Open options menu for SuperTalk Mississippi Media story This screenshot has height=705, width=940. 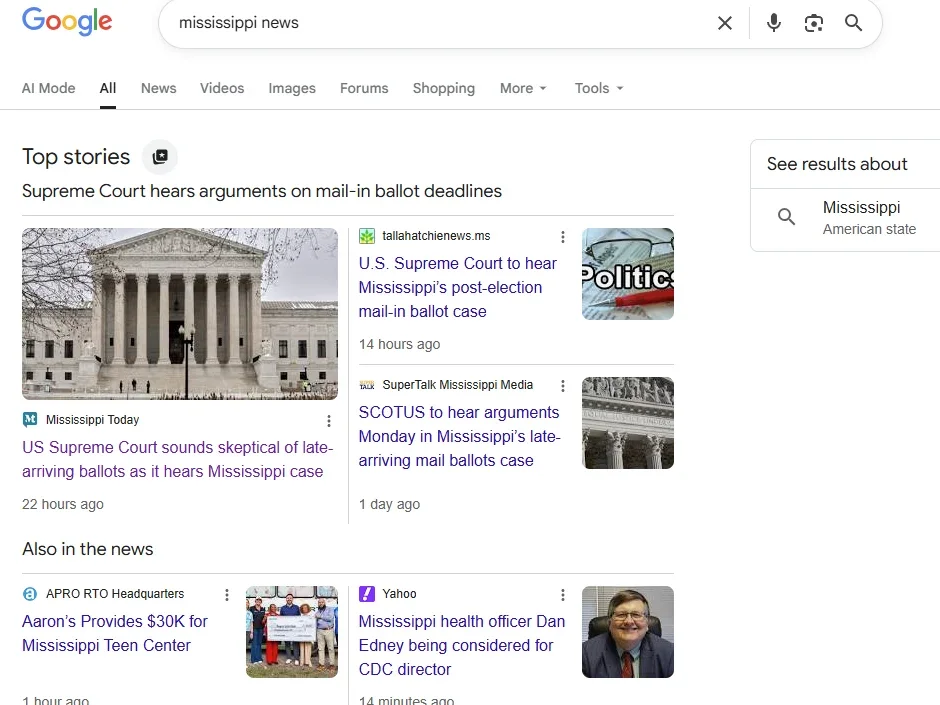click(x=562, y=386)
